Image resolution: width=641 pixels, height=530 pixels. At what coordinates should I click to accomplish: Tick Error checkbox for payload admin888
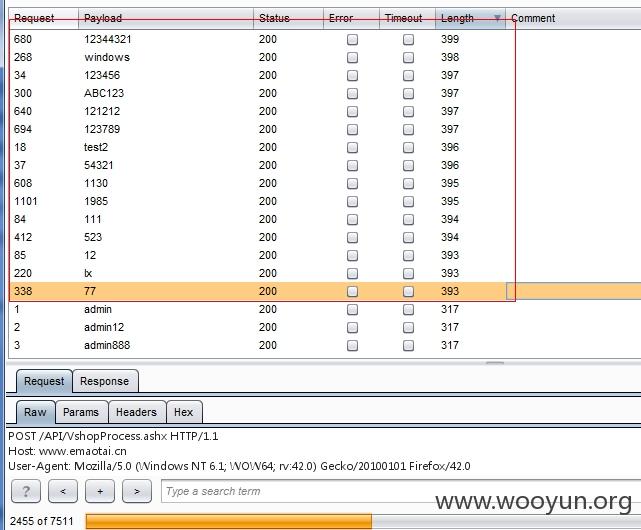tap(352, 345)
